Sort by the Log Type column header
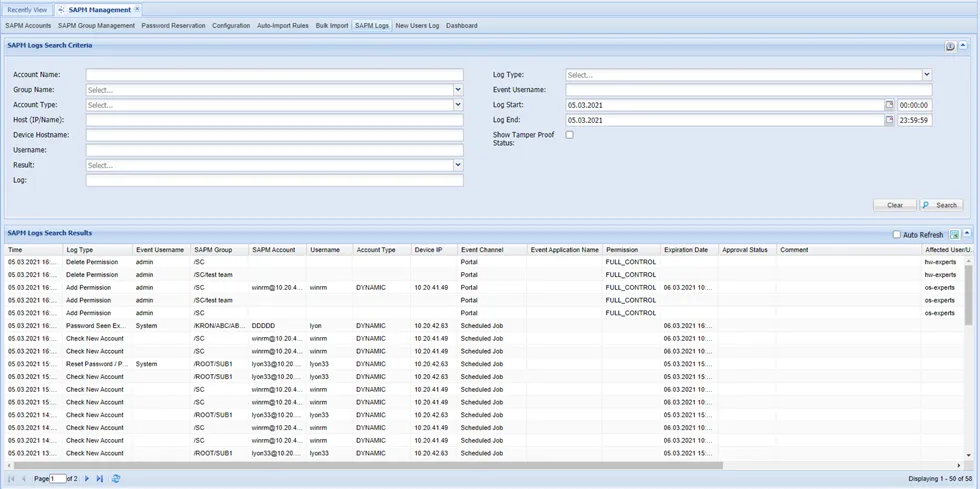980x489 pixels. (x=98, y=250)
